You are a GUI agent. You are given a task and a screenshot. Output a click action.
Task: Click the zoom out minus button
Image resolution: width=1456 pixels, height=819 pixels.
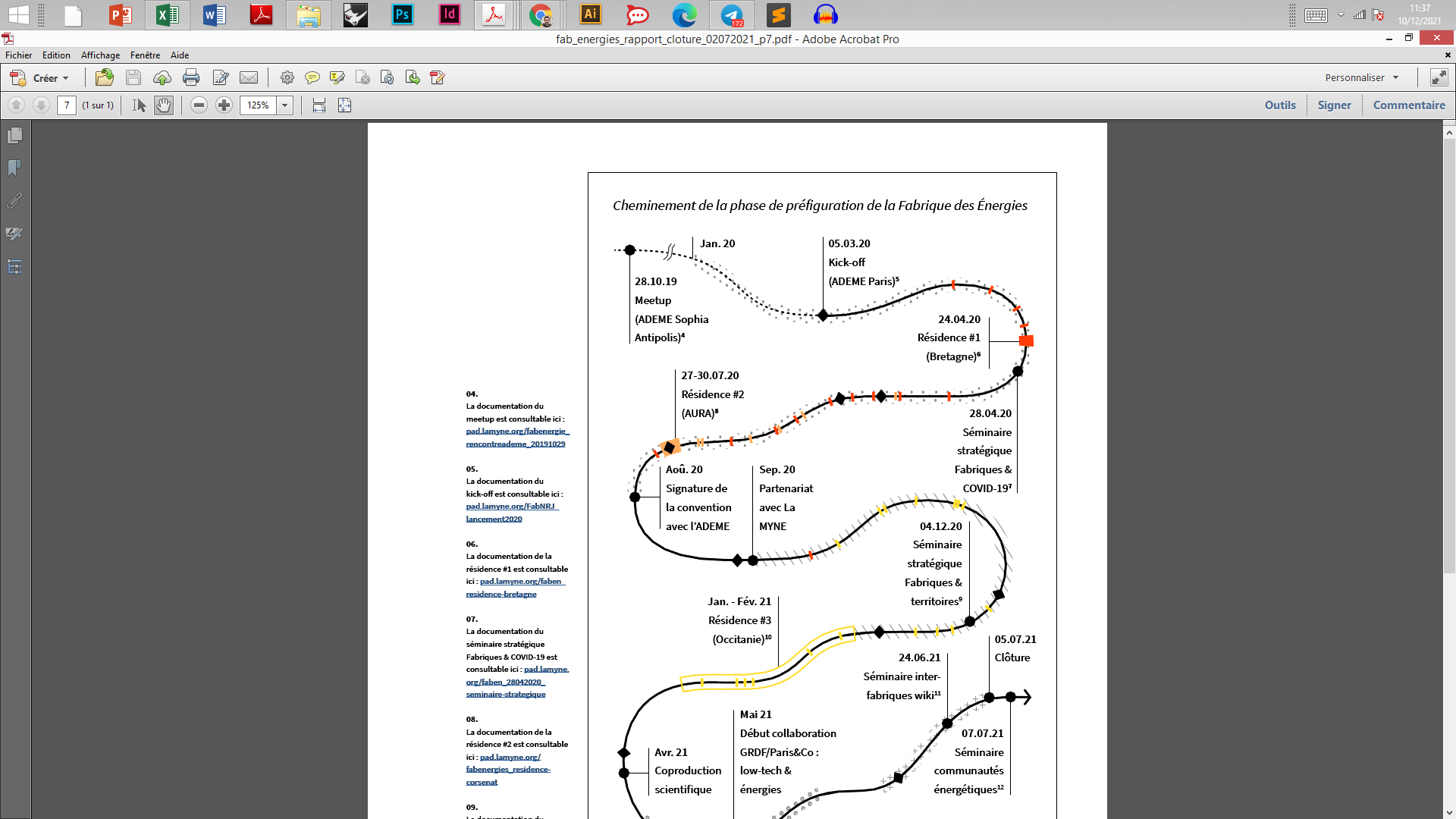(199, 105)
